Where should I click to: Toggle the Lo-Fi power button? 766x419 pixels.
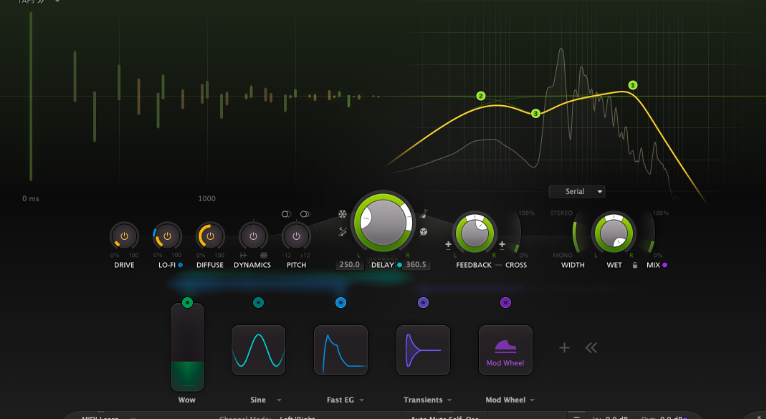167,236
